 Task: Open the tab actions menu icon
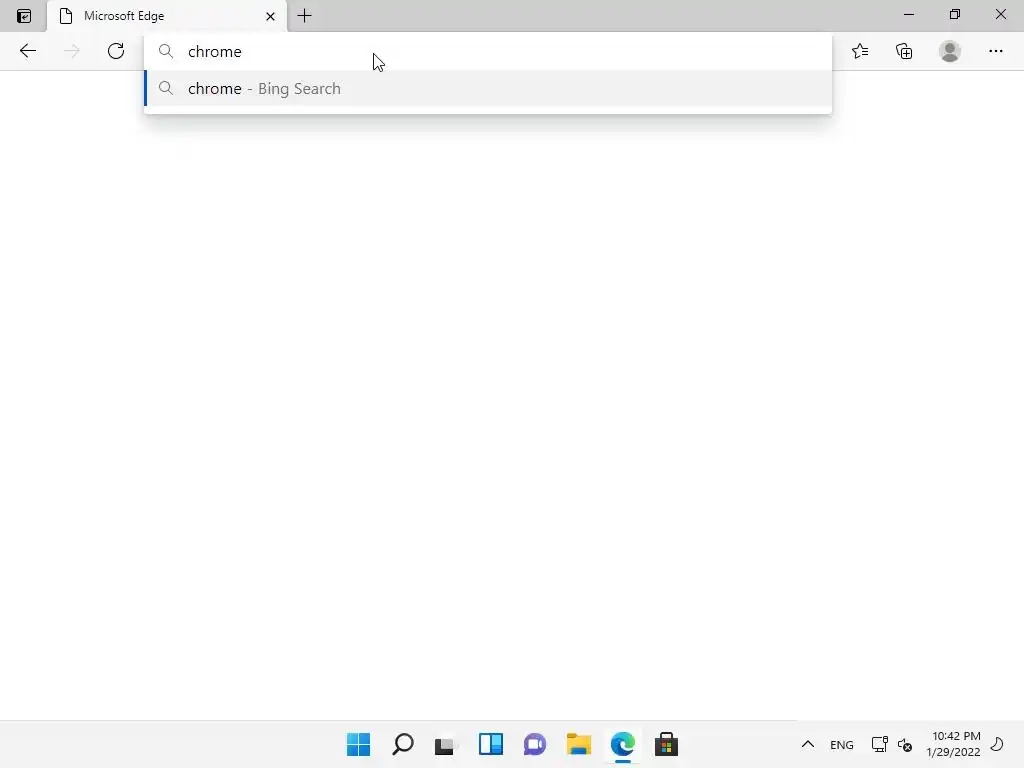pos(24,16)
